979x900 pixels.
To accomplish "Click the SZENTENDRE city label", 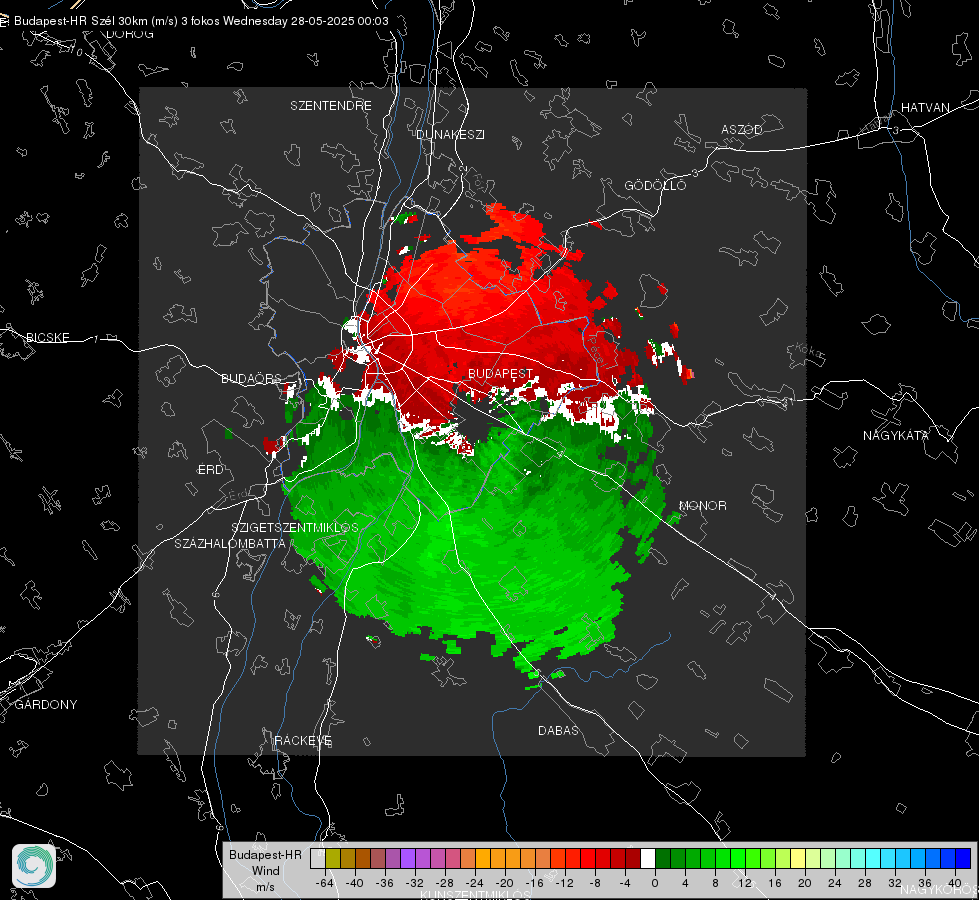I will [x=331, y=106].
